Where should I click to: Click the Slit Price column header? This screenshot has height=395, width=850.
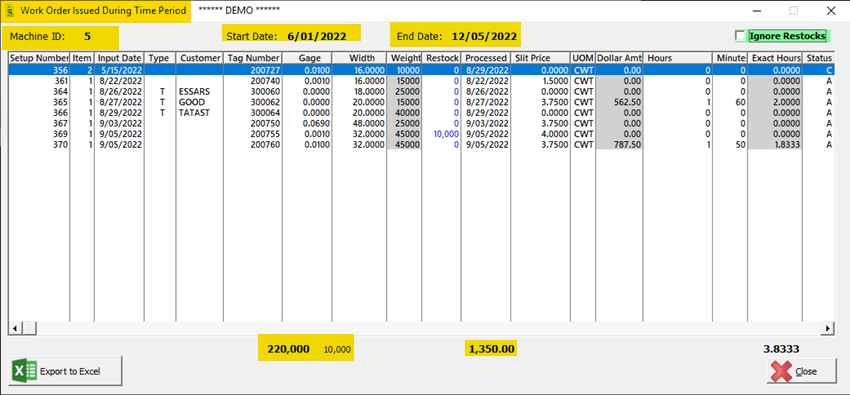[540, 58]
